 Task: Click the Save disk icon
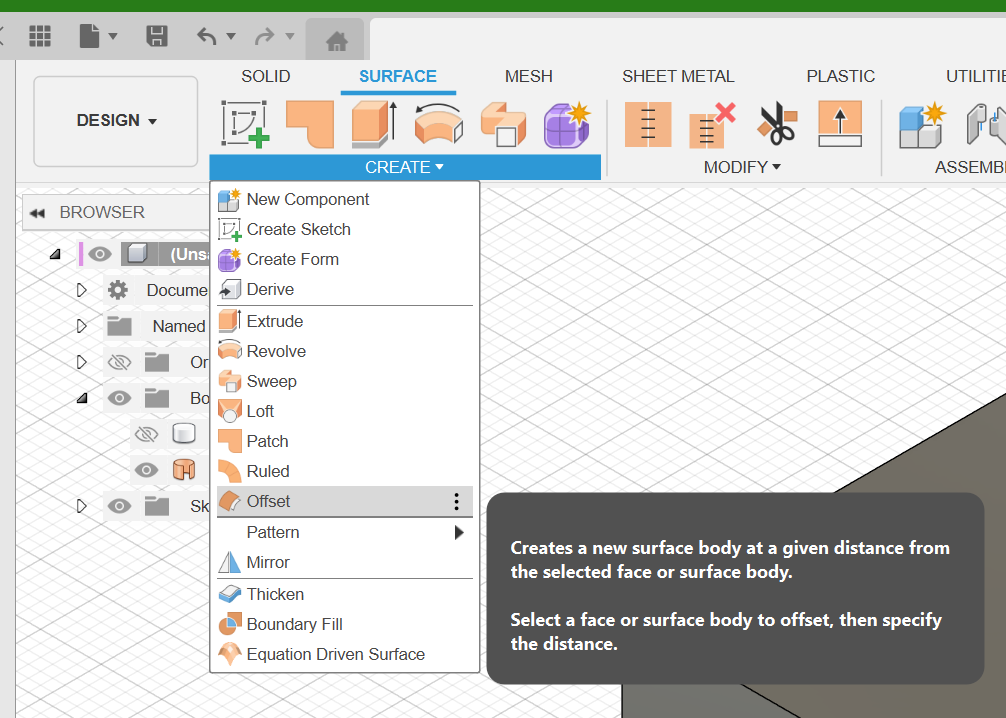(x=157, y=36)
